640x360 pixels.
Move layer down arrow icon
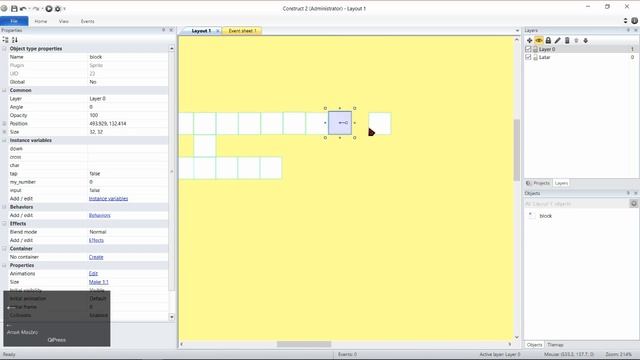pyautogui.click(x=586, y=40)
